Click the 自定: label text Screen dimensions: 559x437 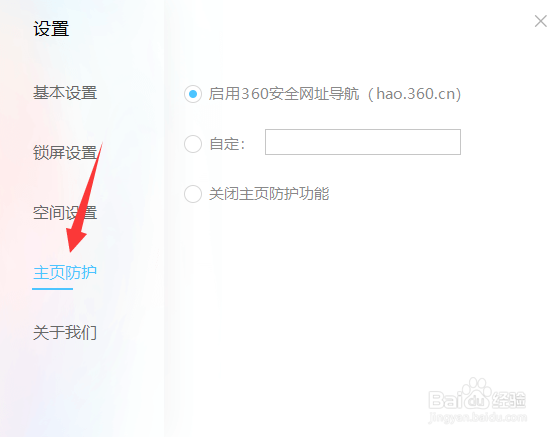(227, 144)
